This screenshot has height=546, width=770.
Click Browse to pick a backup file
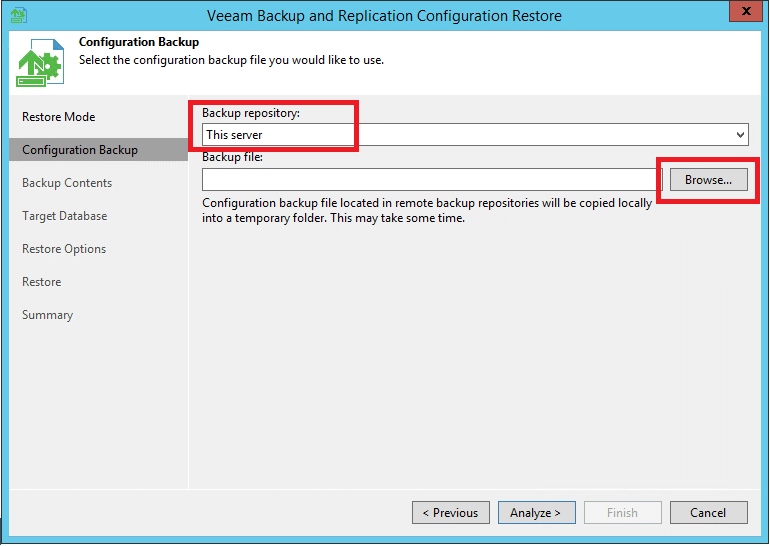coord(709,180)
